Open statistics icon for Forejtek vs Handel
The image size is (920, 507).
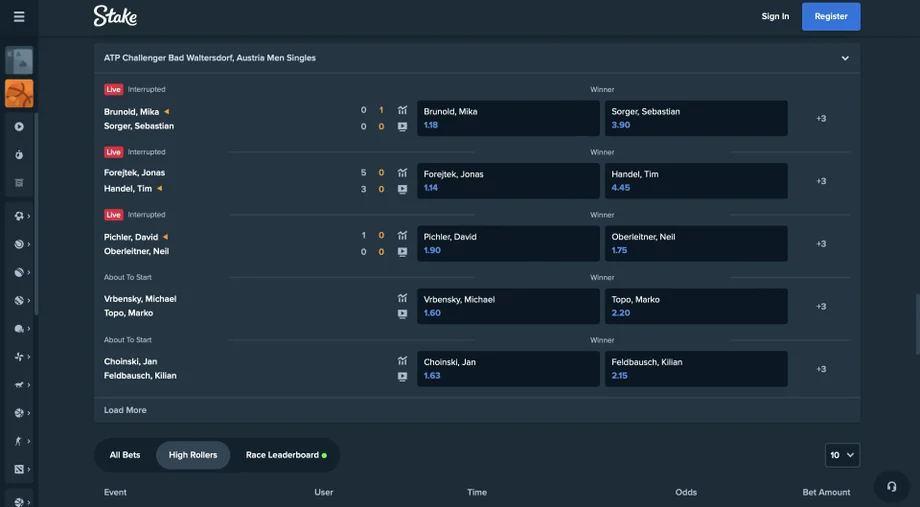coord(402,173)
